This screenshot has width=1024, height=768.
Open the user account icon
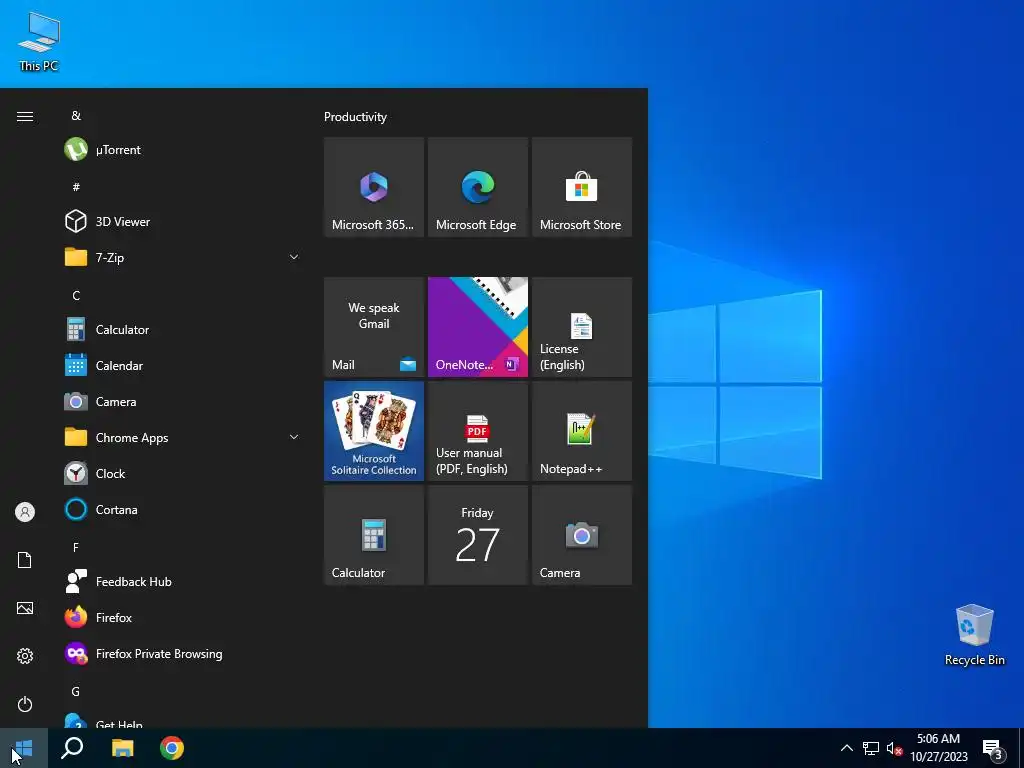[x=25, y=512]
